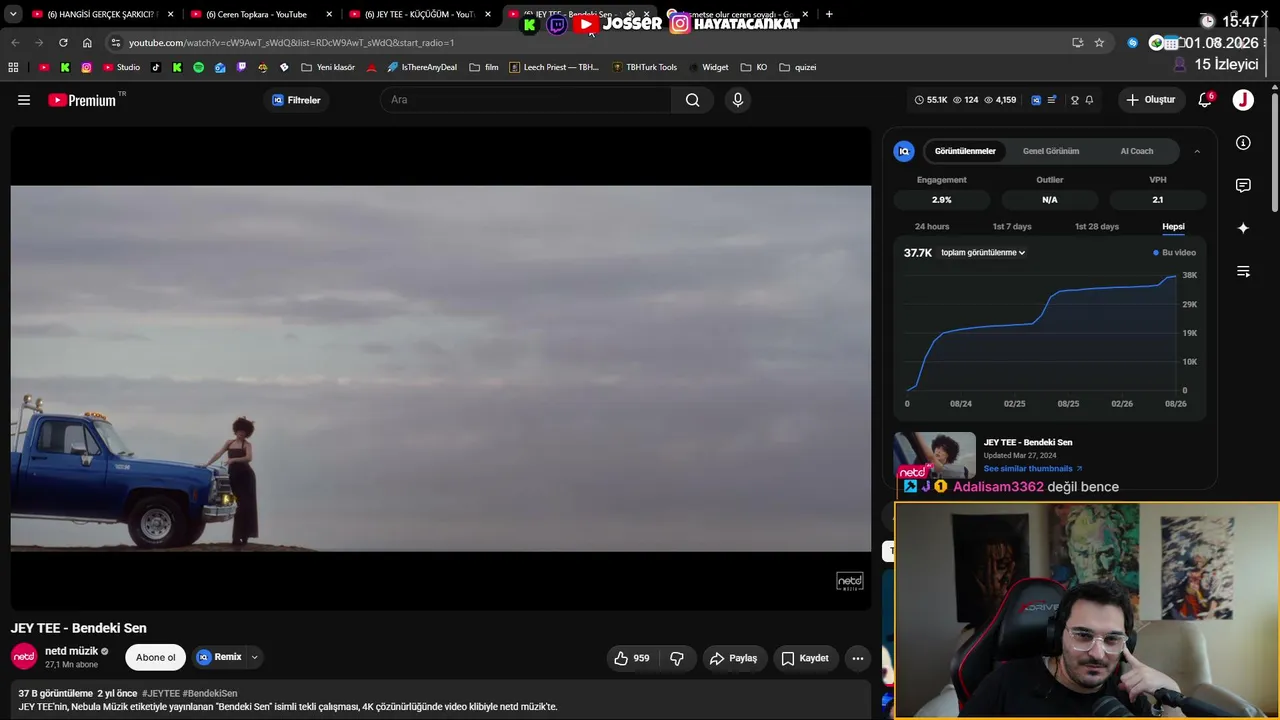The width and height of the screenshot is (1280, 720).
Task: Open the comments icon in right sidebar
Action: 1243,186
